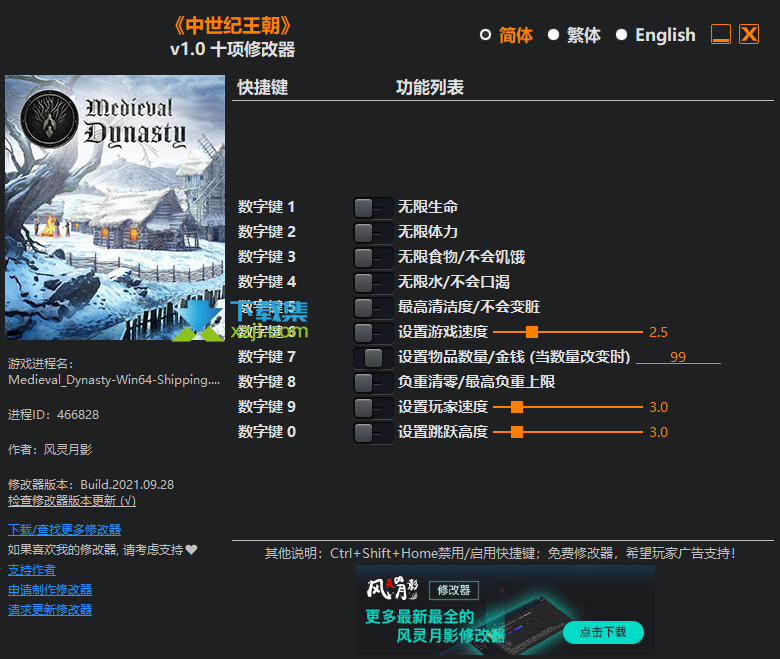Click the process ID text 466828
The height and width of the screenshot is (659, 780).
[78, 415]
